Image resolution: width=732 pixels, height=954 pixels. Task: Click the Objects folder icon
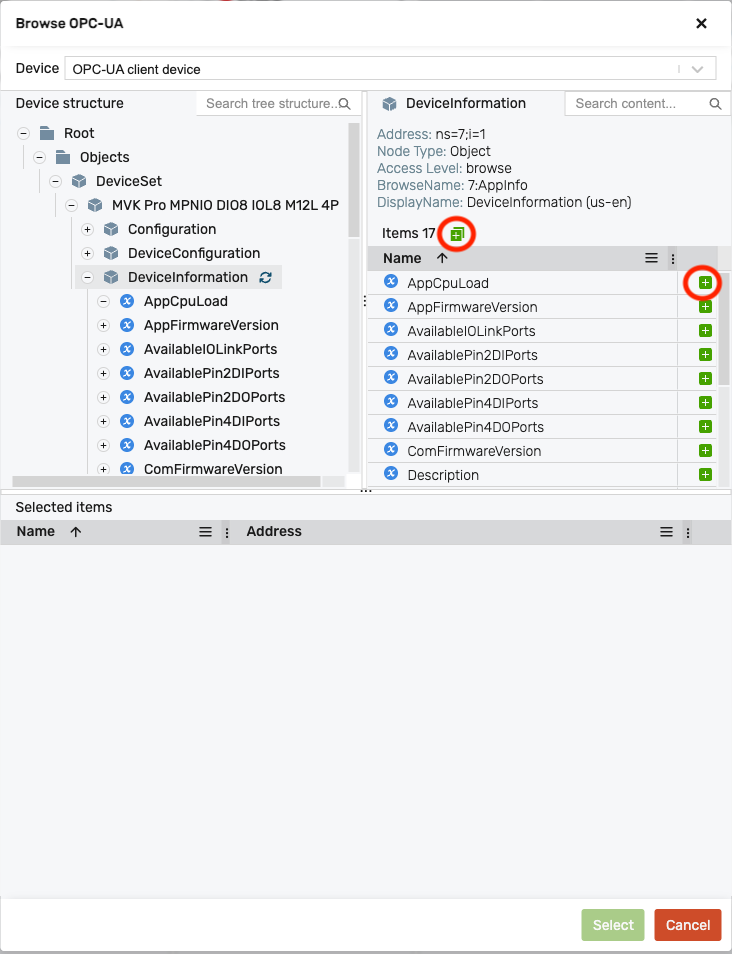point(63,157)
